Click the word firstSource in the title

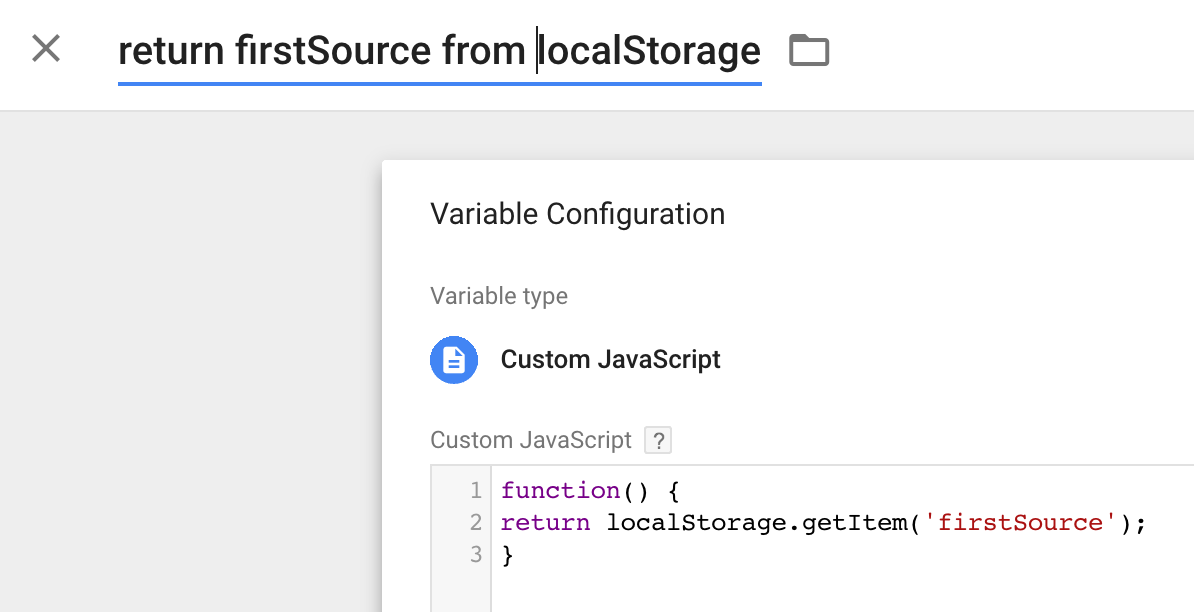pyautogui.click(x=333, y=52)
